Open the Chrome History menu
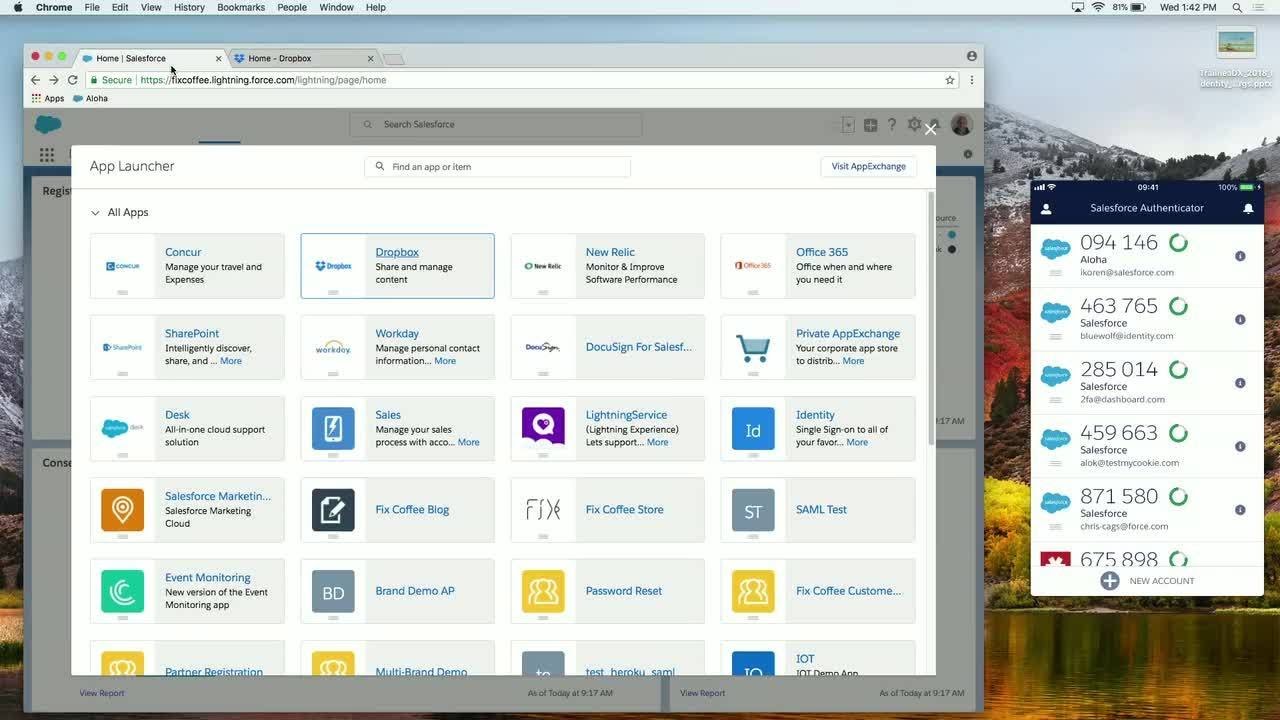The width and height of the screenshot is (1280, 720). click(189, 7)
